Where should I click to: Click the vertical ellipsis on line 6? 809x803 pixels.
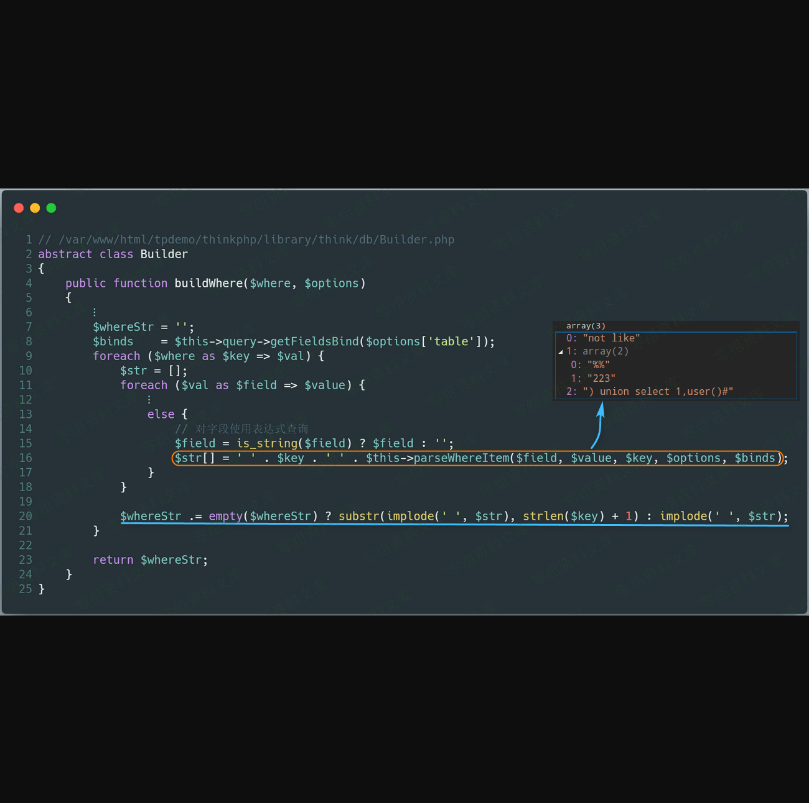(x=95, y=312)
